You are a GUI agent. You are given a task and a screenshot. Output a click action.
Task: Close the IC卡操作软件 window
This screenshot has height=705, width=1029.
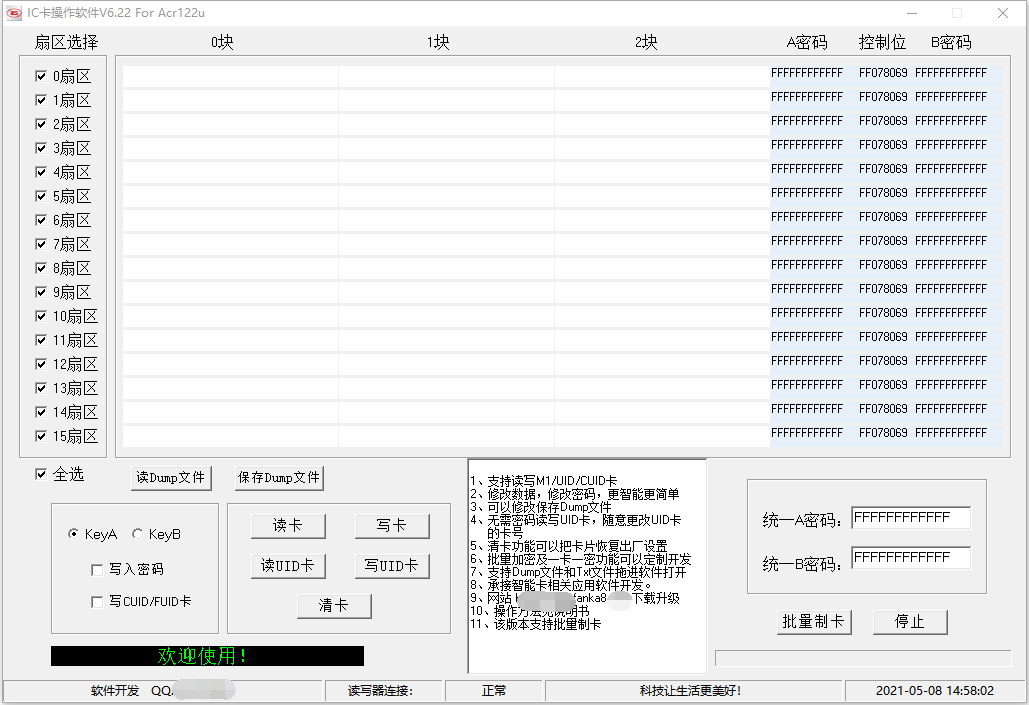[x=1003, y=13]
